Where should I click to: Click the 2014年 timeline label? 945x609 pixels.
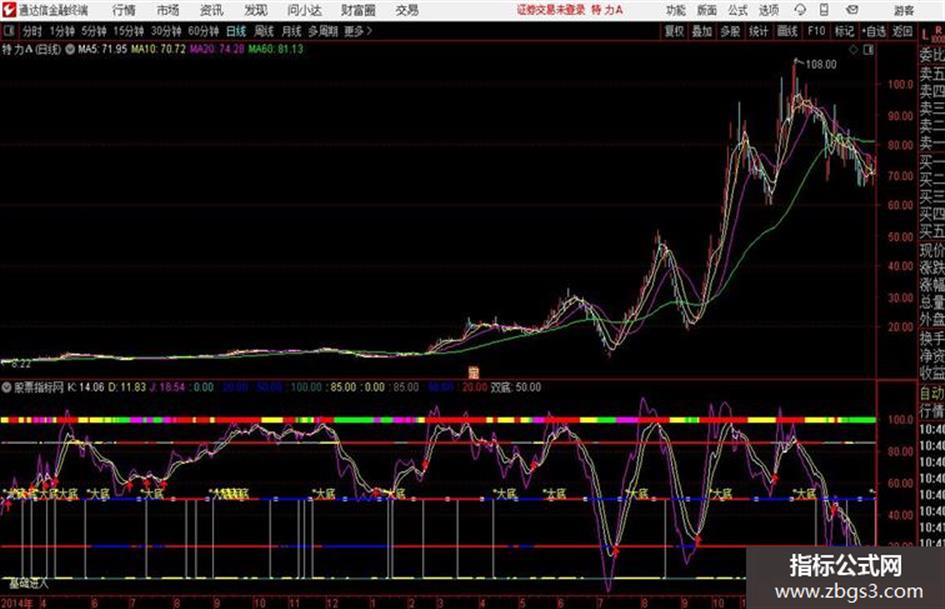click(17, 602)
